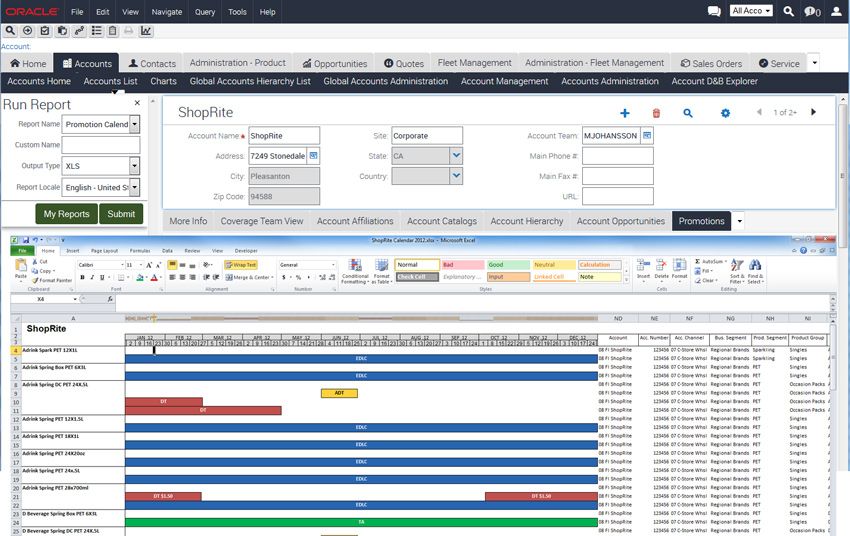Click the chart icon in the Siebel toolbar
This screenshot has height=536, width=850.
146,31
